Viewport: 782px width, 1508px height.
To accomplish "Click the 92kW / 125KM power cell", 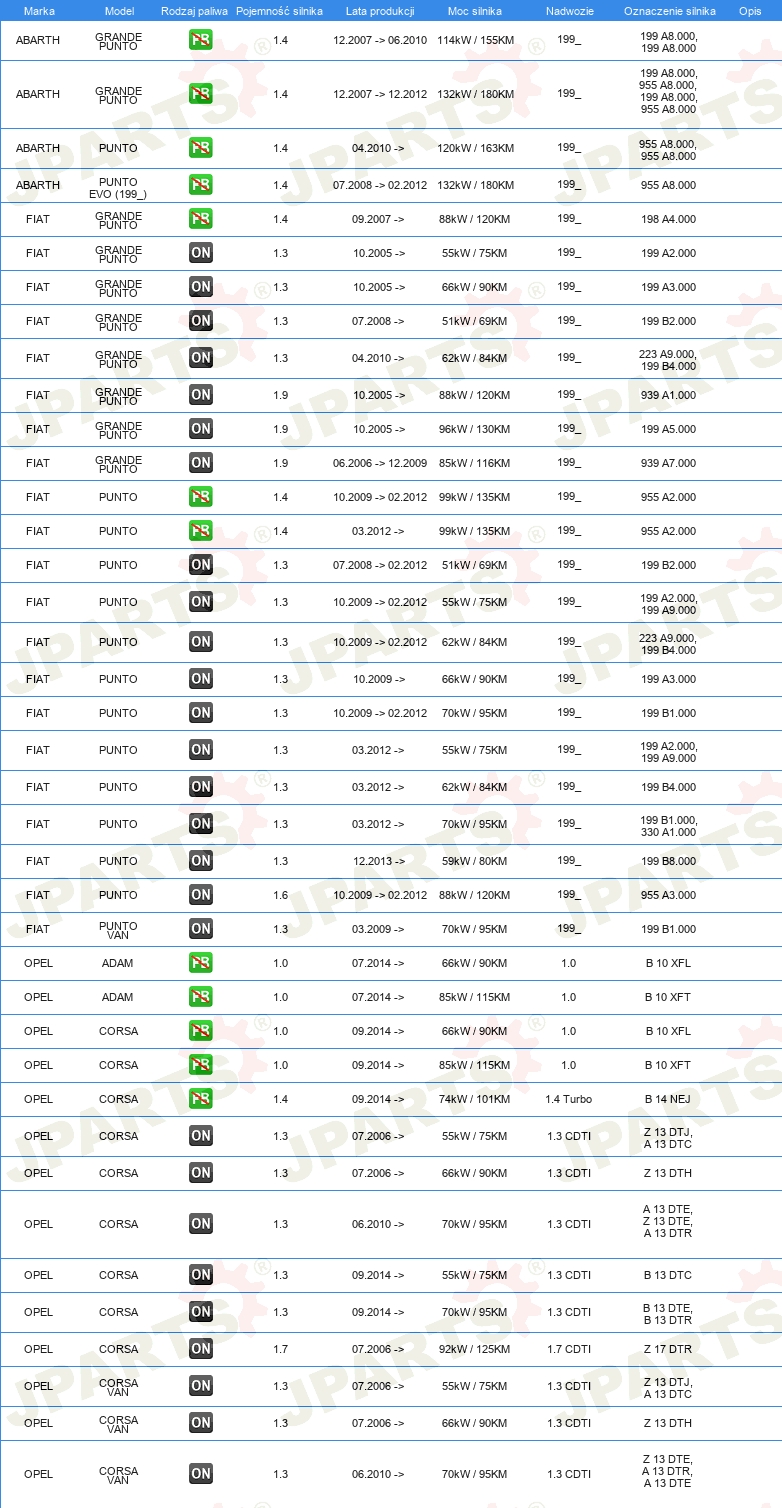I will 475,1349.
